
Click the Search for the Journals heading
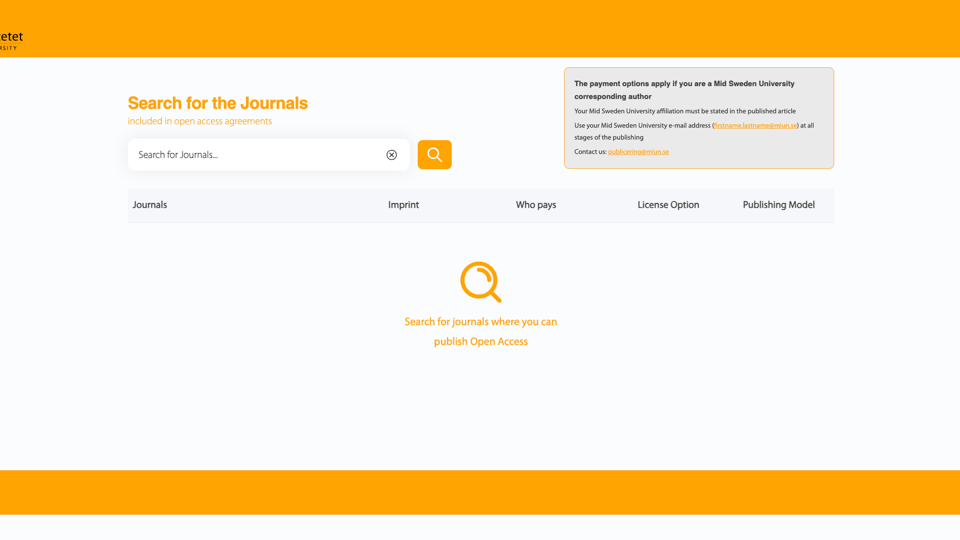click(x=217, y=103)
